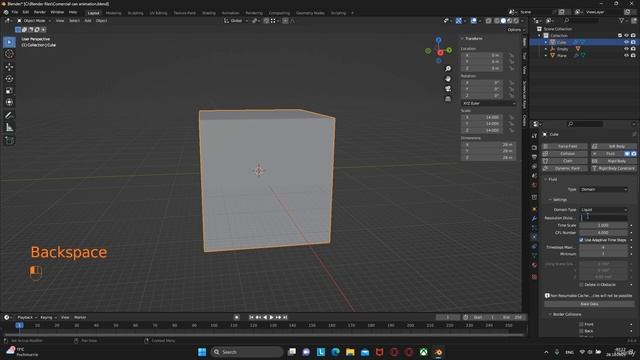
Task: Open the Domain Type Liquid dropdown
Action: point(603,209)
